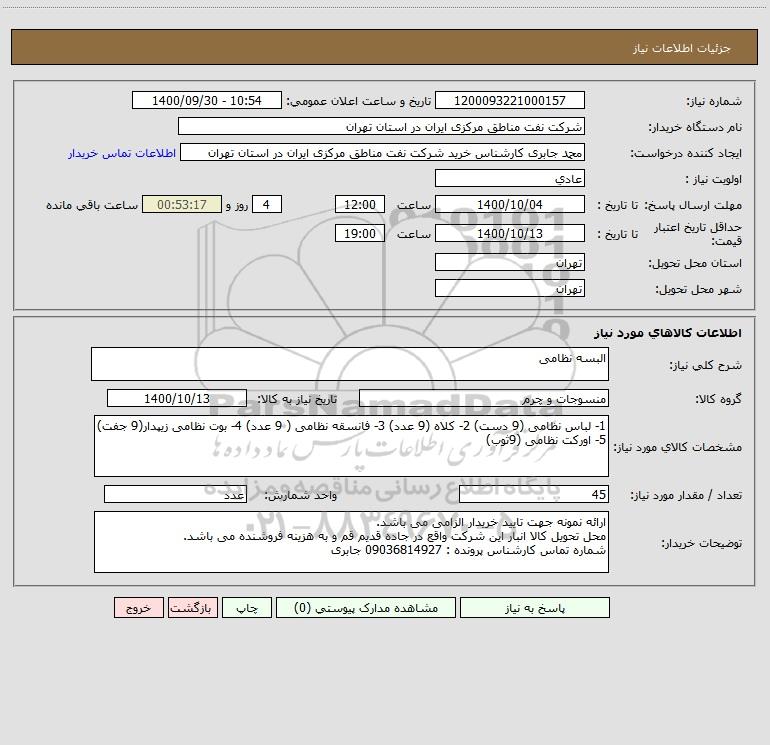Image resolution: width=770 pixels, height=745 pixels.
Task: Click the چاپ print button
Action: [247, 607]
